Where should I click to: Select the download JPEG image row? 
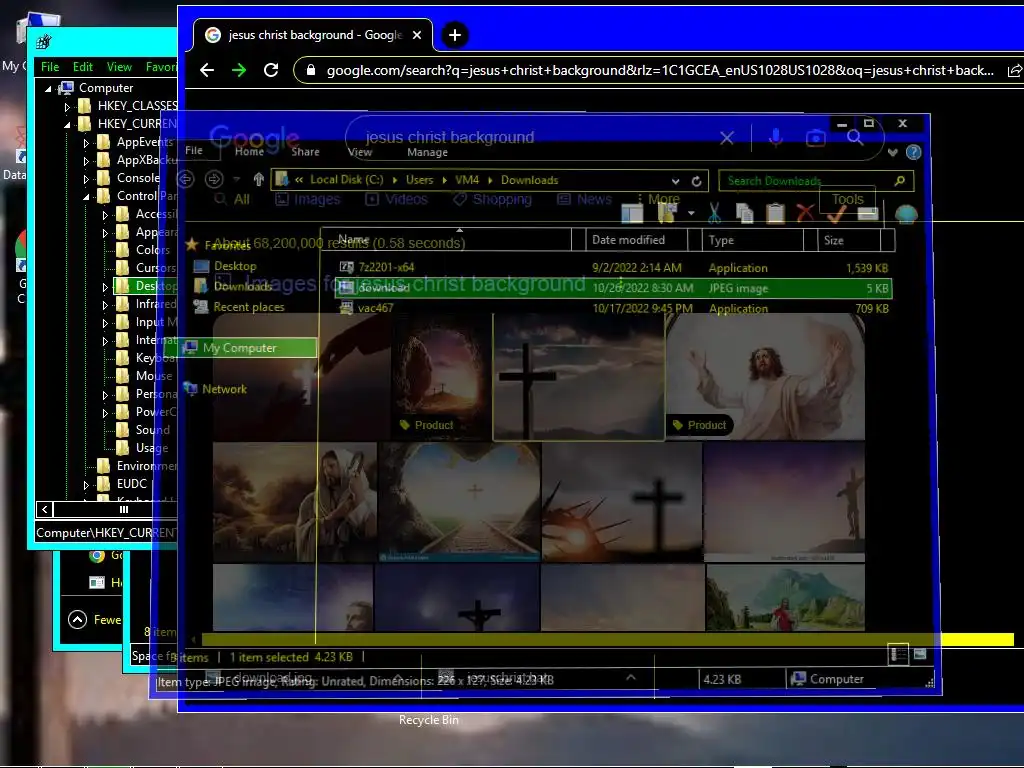pos(613,288)
